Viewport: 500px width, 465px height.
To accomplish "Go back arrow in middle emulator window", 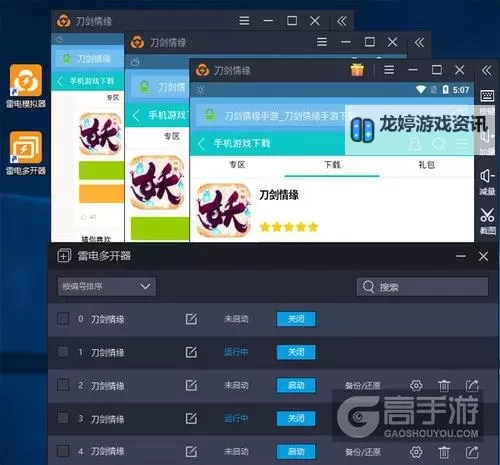I will [x=136, y=116].
